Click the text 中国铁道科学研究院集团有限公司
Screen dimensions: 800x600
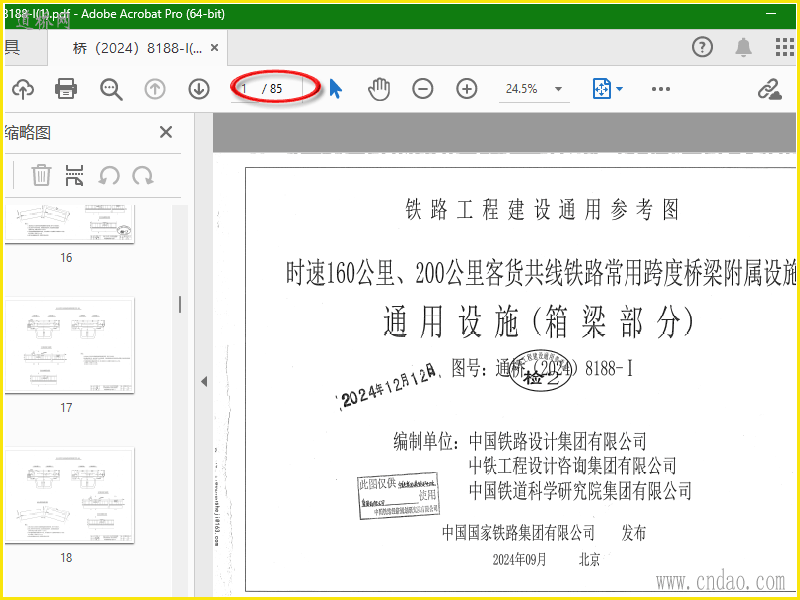pos(580,490)
